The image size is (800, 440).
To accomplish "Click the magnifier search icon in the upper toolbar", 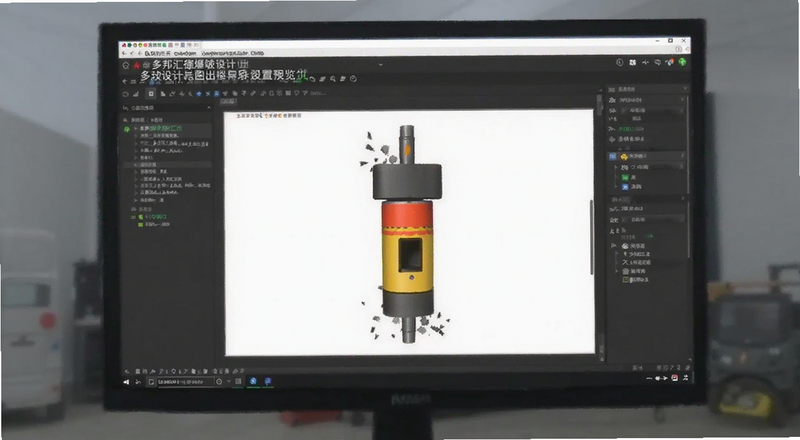I will point(333,79).
